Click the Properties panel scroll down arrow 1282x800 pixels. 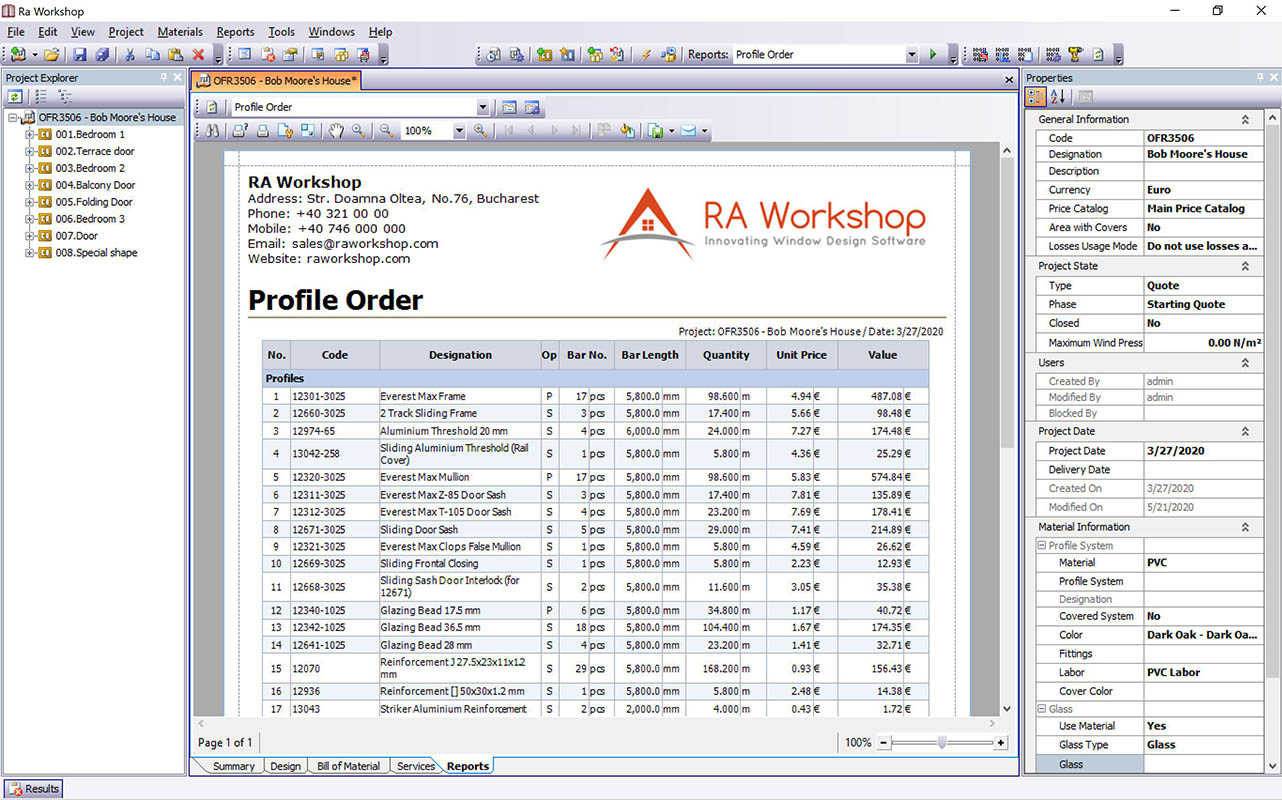(x=1273, y=766)
